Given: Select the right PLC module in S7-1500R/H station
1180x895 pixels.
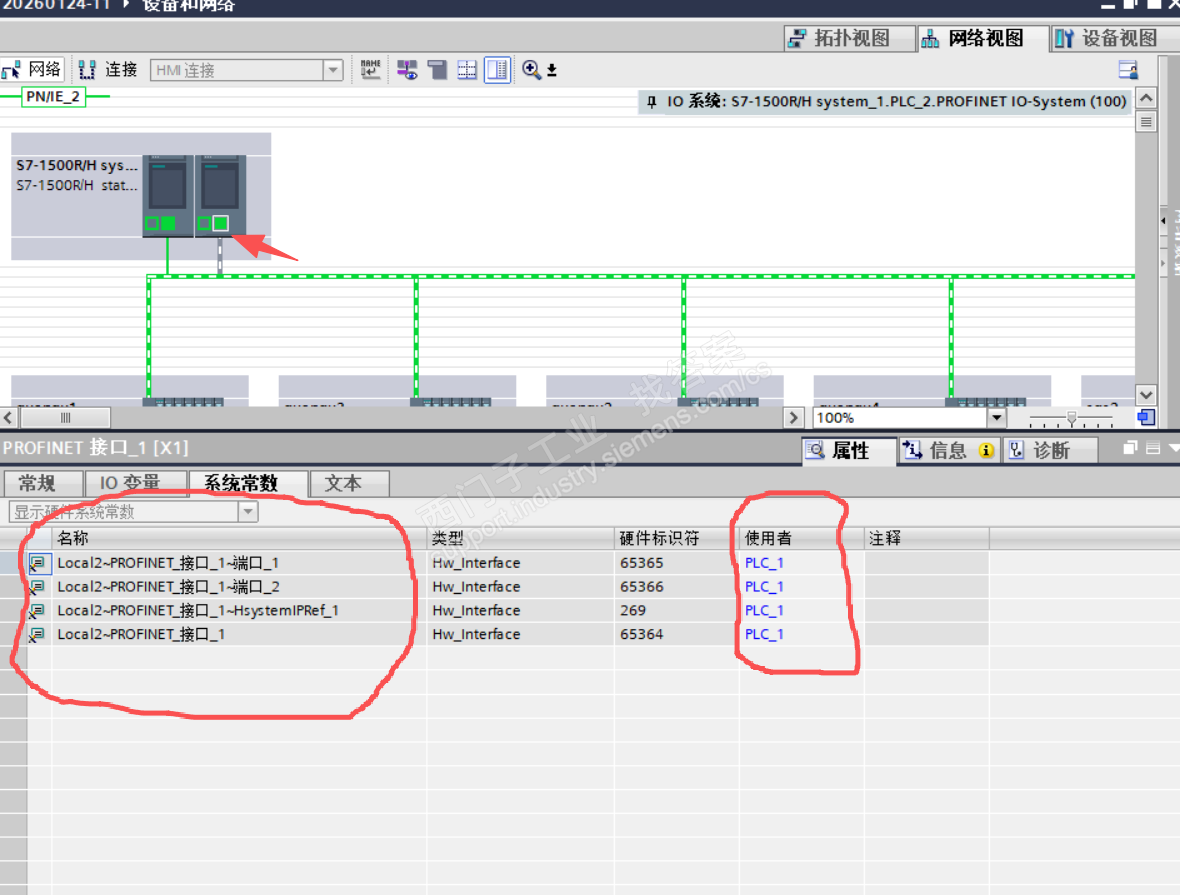Looking at the screenshot, I should [220, 195].
